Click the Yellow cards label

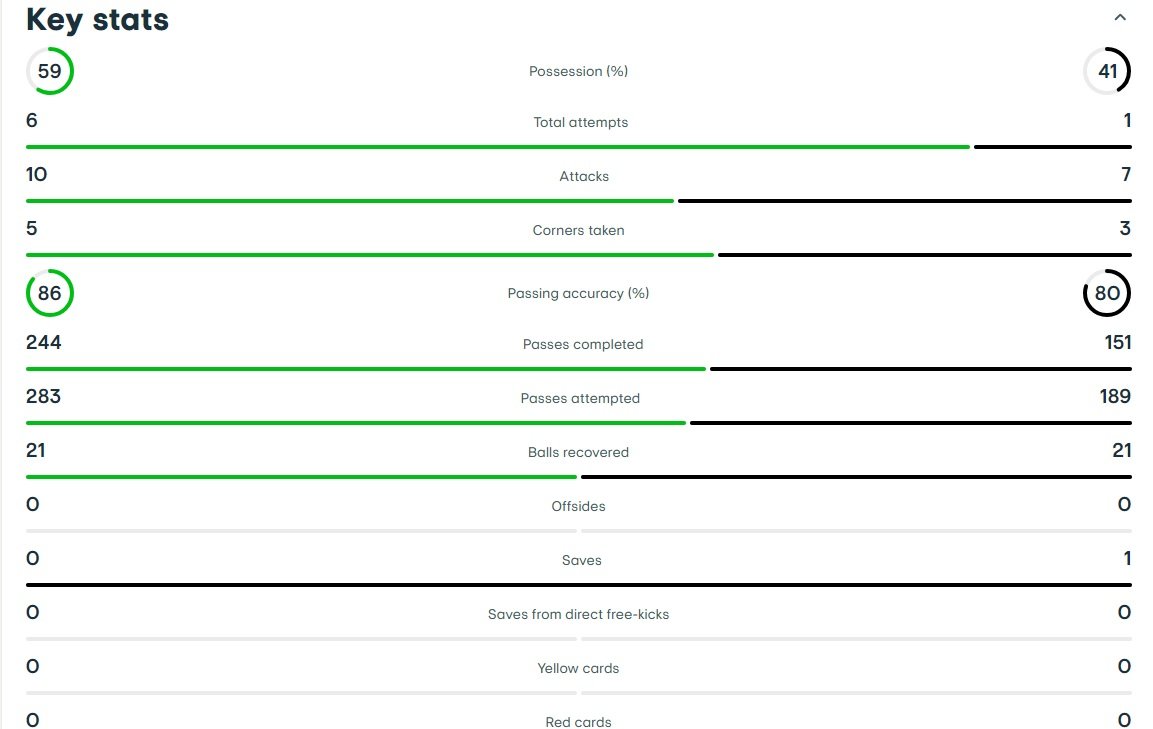[x=579, y=668]
